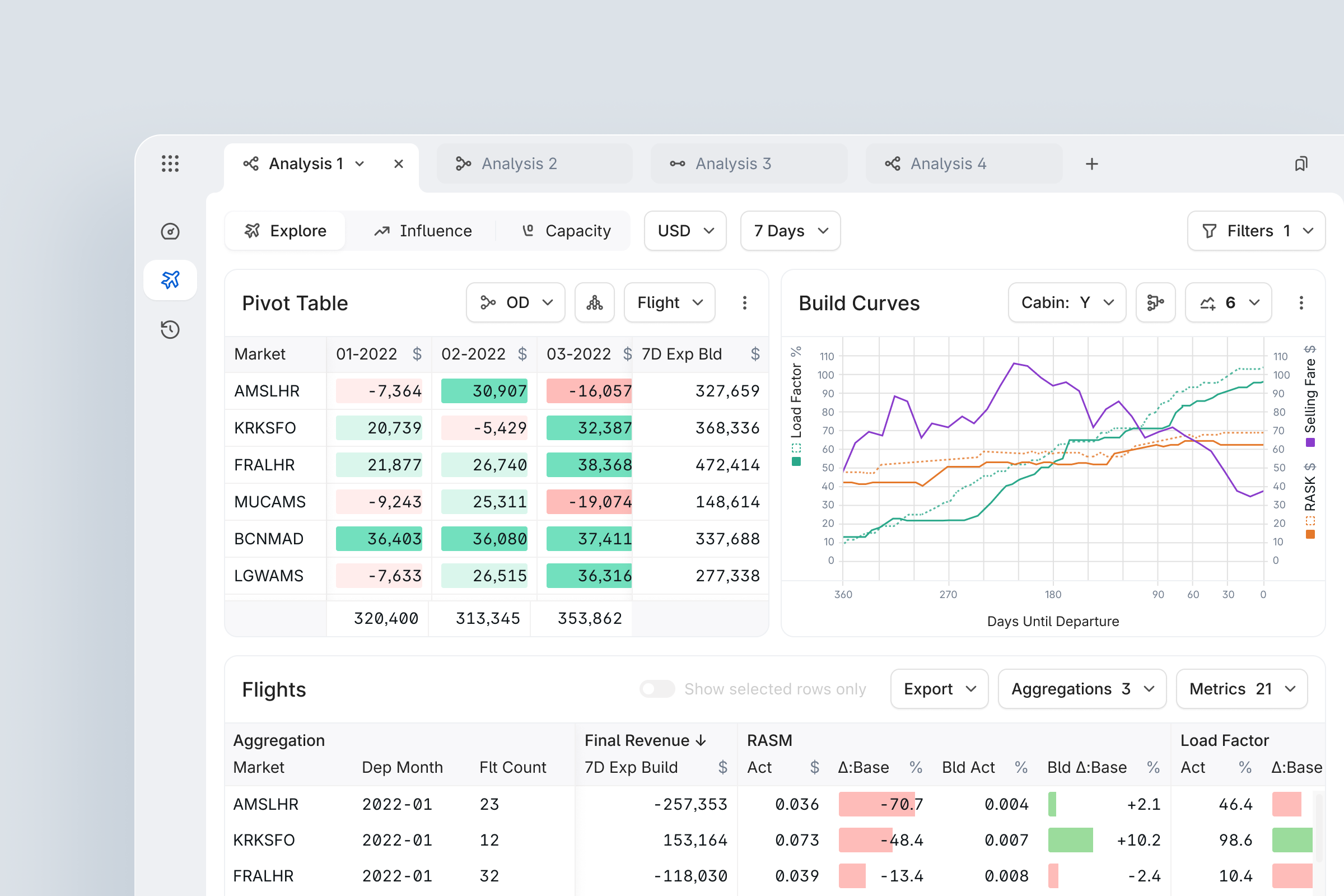Click the purple Selling Fare legend swatch
Screen dimensions: 1344x896
point(1312,442)
